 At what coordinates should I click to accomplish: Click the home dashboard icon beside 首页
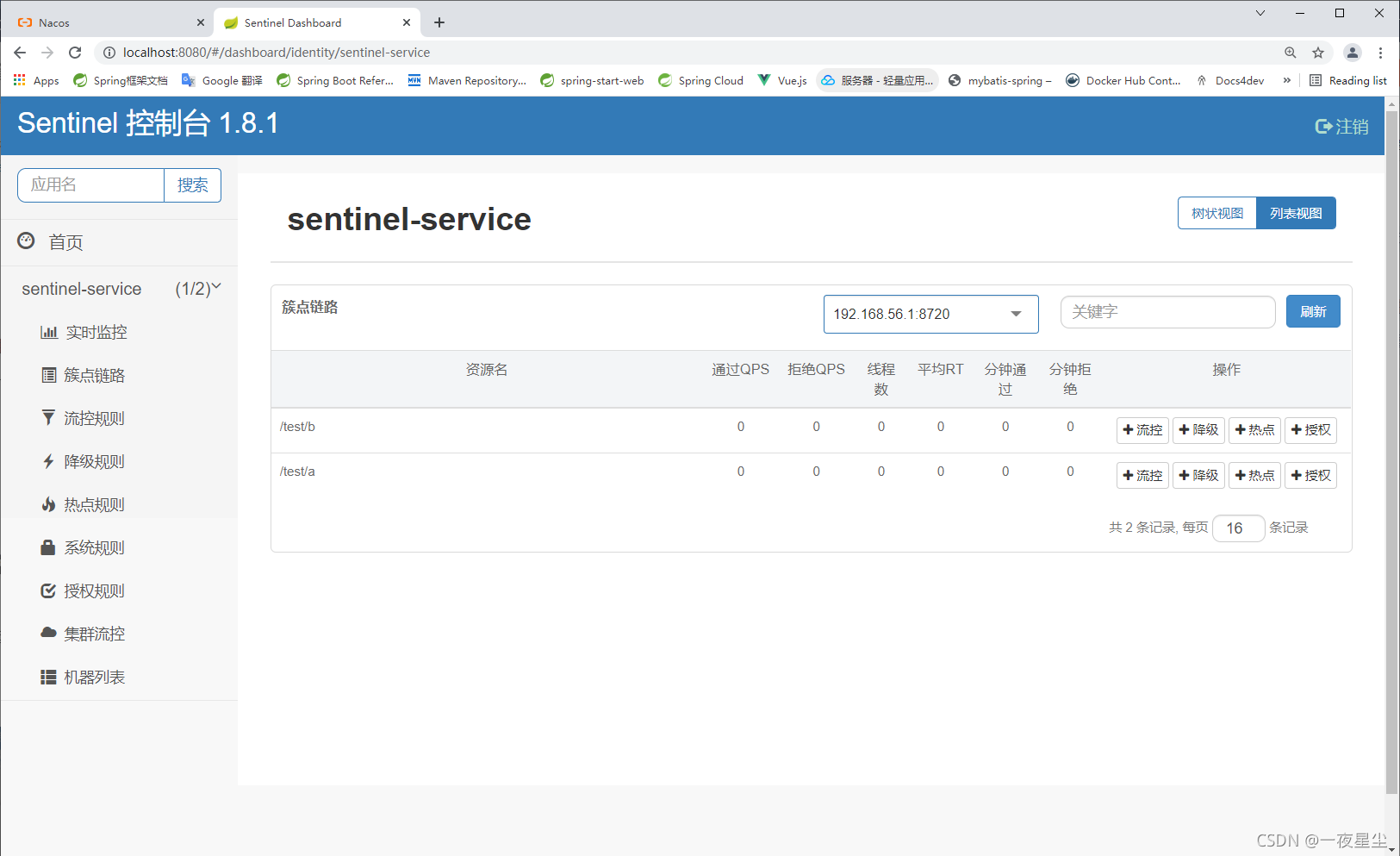coord(26,241)
